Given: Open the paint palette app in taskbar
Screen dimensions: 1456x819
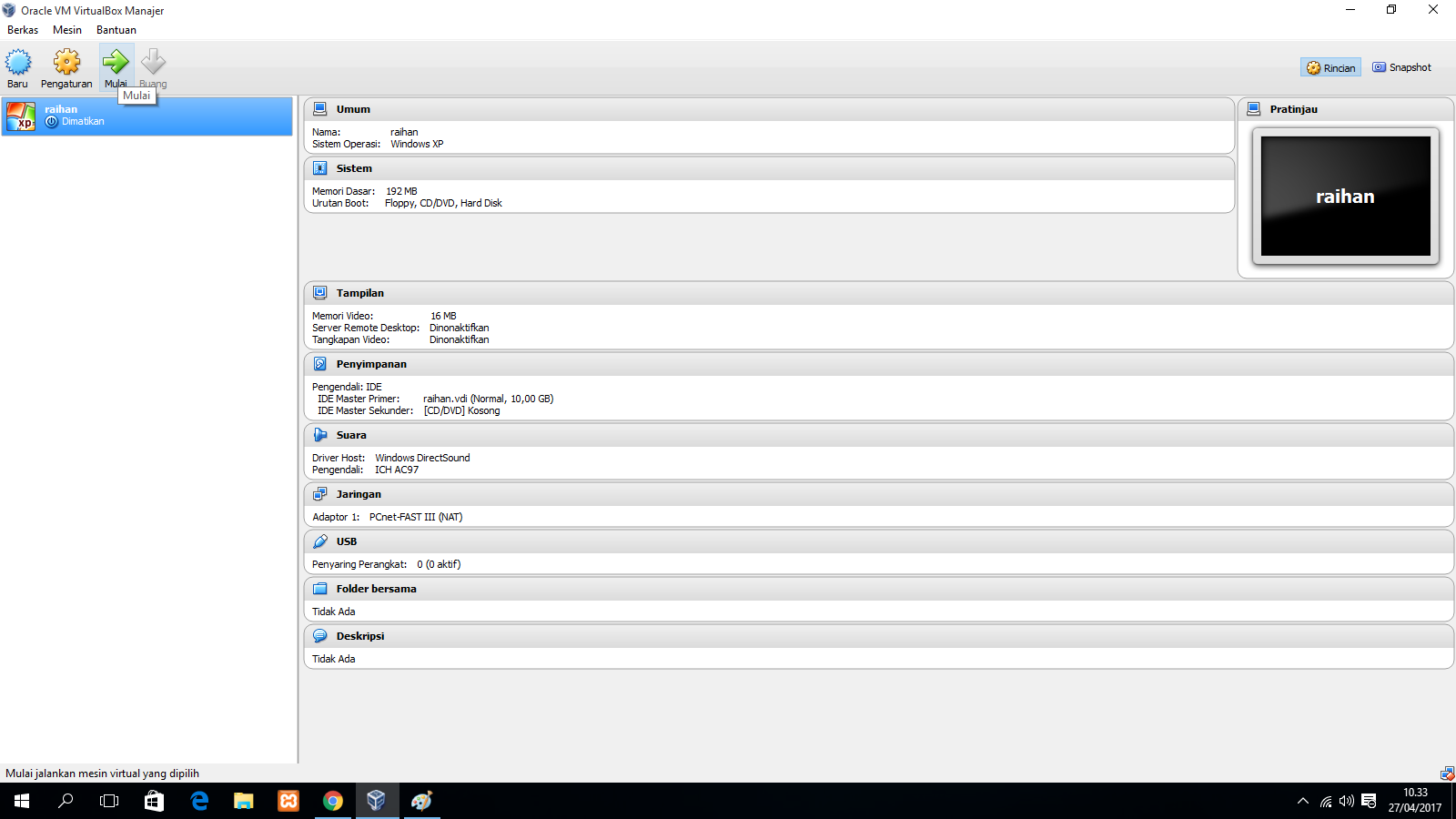Looking at the screenshot, I should click(x=421, y=801).
